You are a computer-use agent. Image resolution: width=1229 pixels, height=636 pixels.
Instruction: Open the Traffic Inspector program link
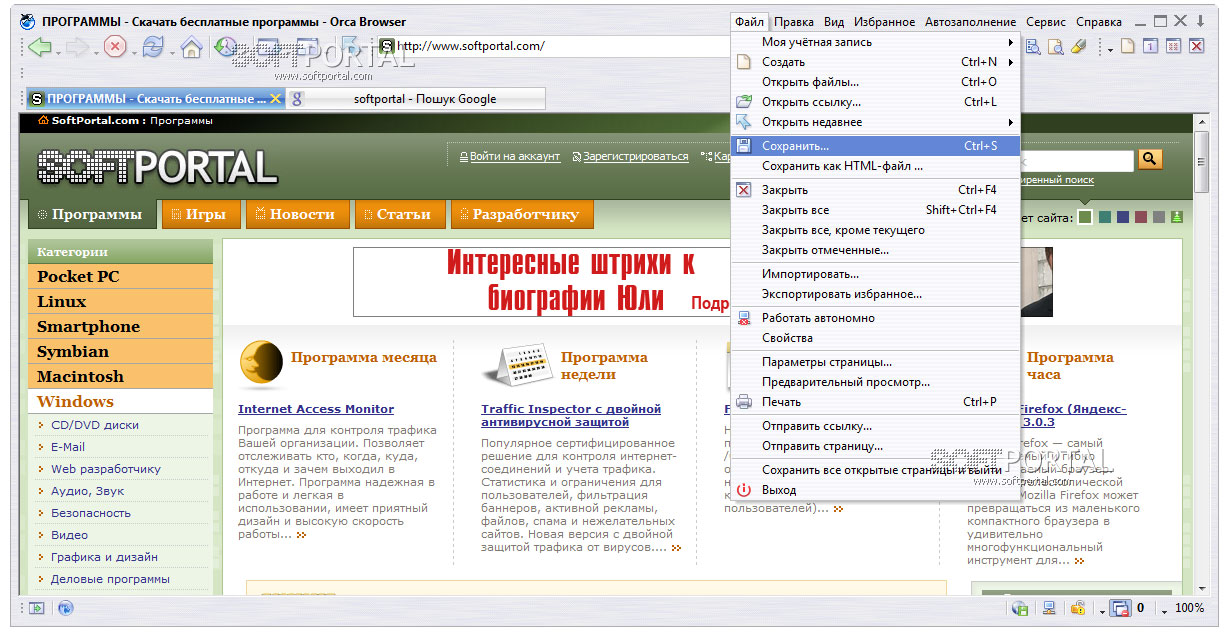(x=571, y=415)
